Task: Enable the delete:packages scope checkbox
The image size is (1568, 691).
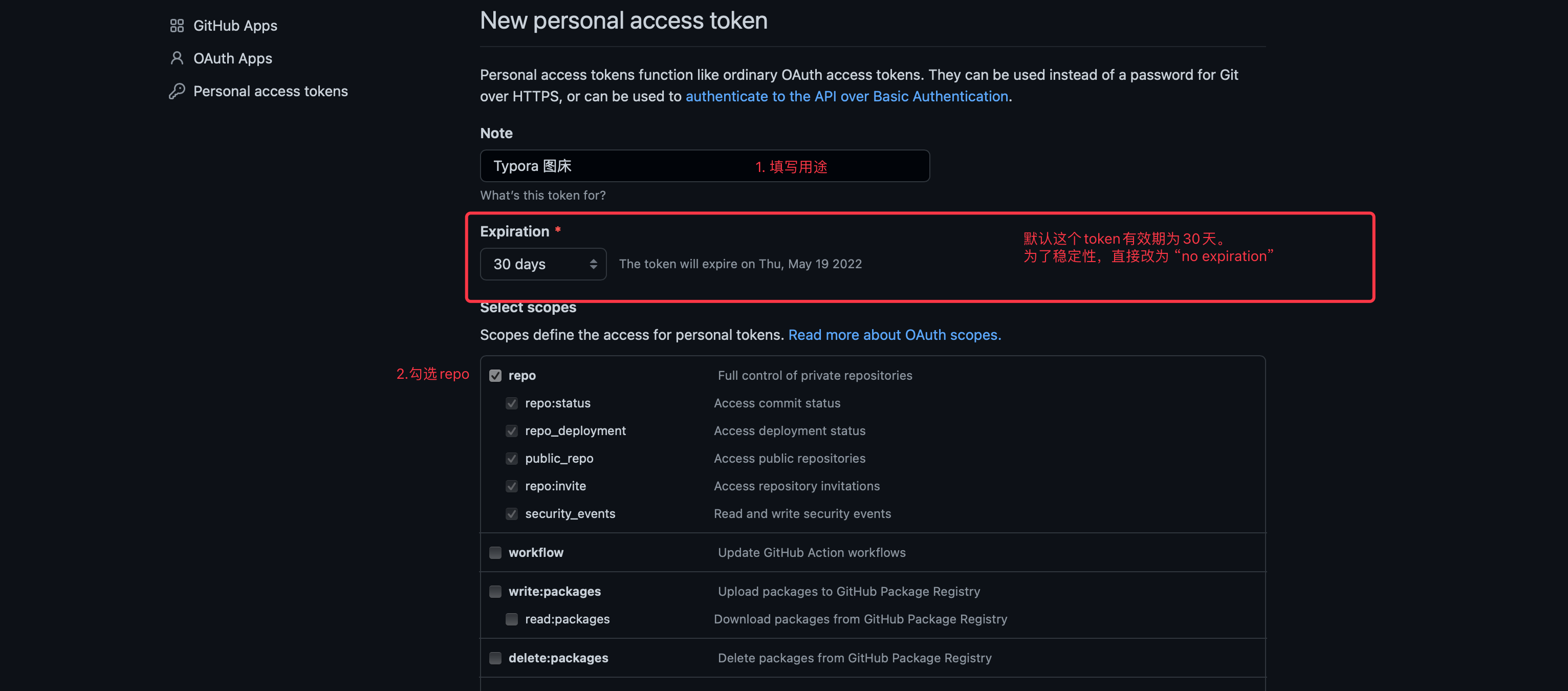Action: tap(495, 658)
